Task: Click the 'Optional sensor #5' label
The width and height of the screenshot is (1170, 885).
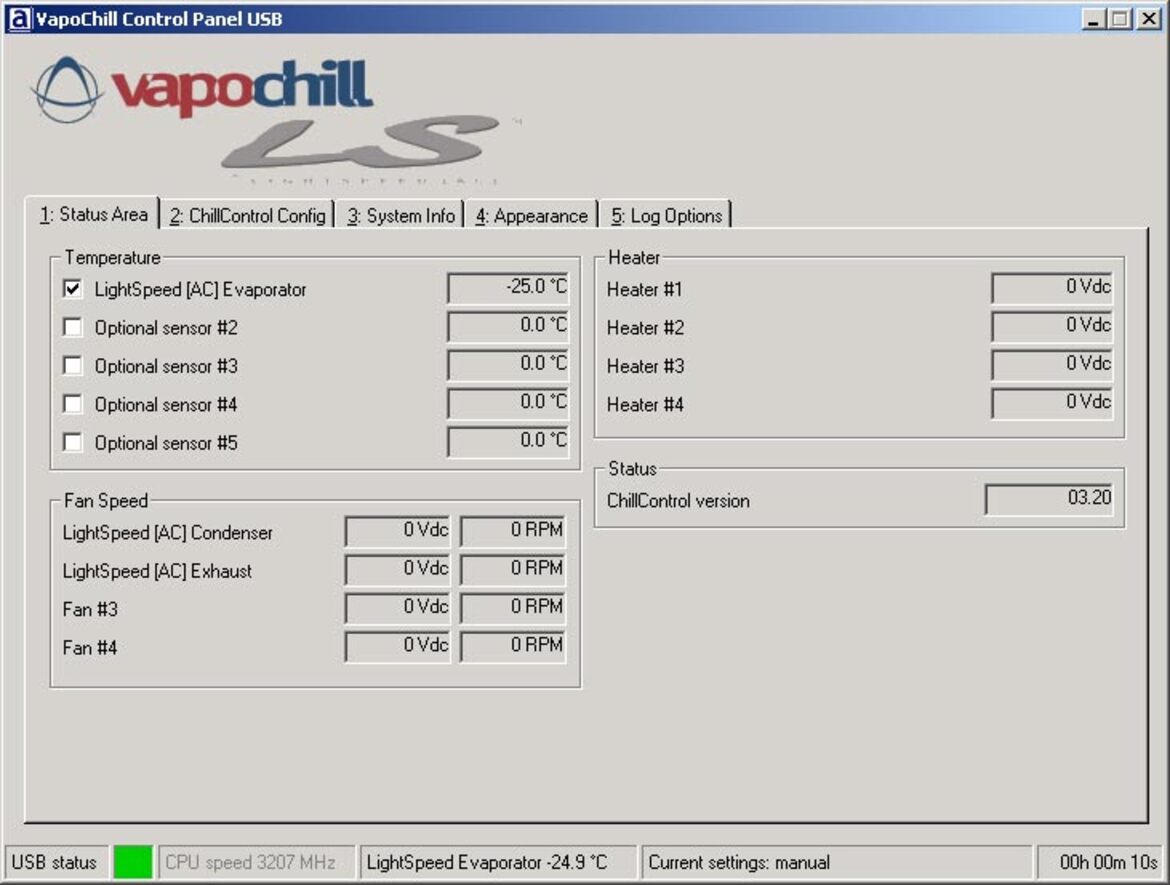Action: pyautogui.click(x=166, y=443)
